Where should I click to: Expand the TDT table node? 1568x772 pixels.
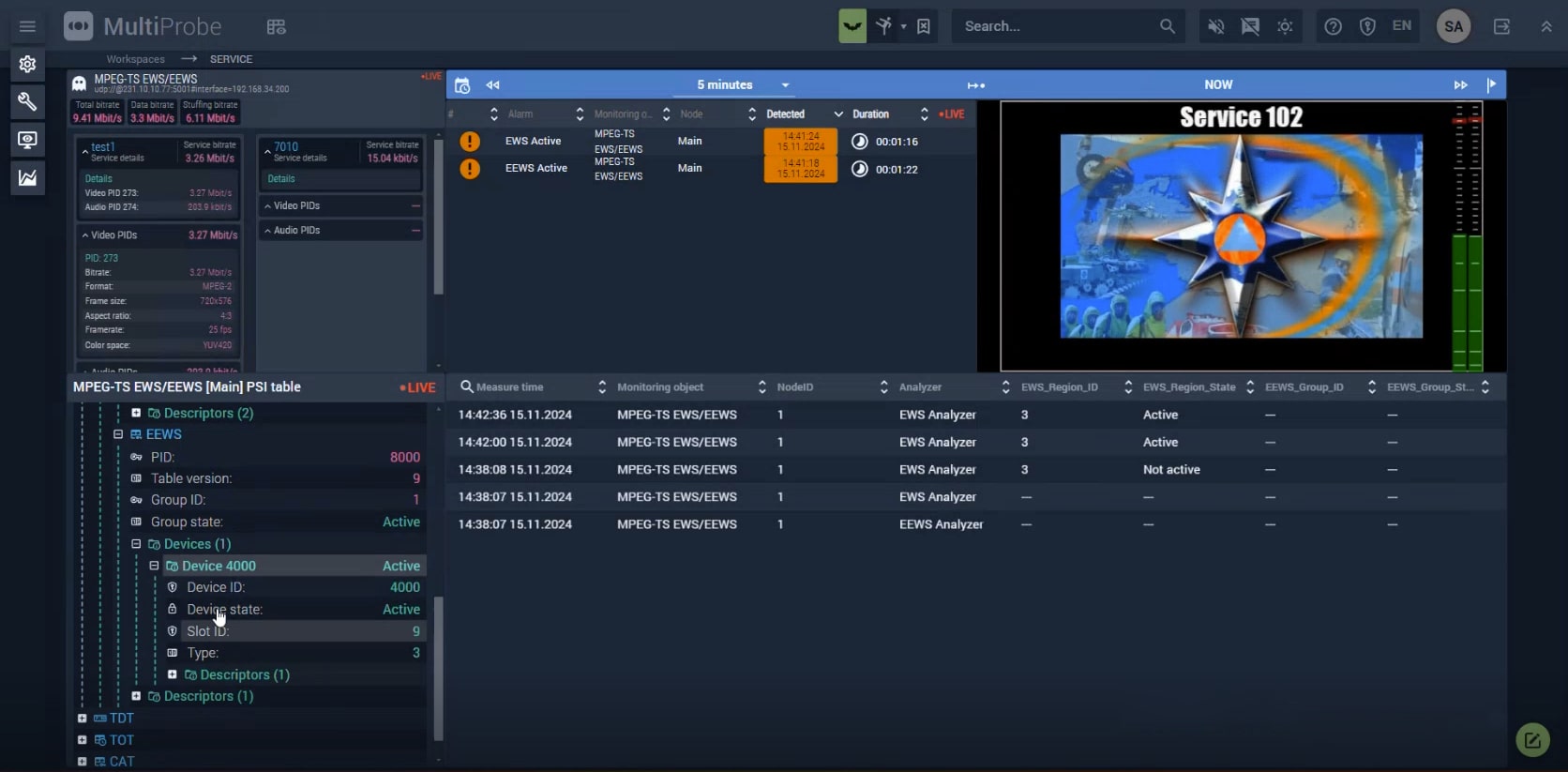[x=83, y=719]
